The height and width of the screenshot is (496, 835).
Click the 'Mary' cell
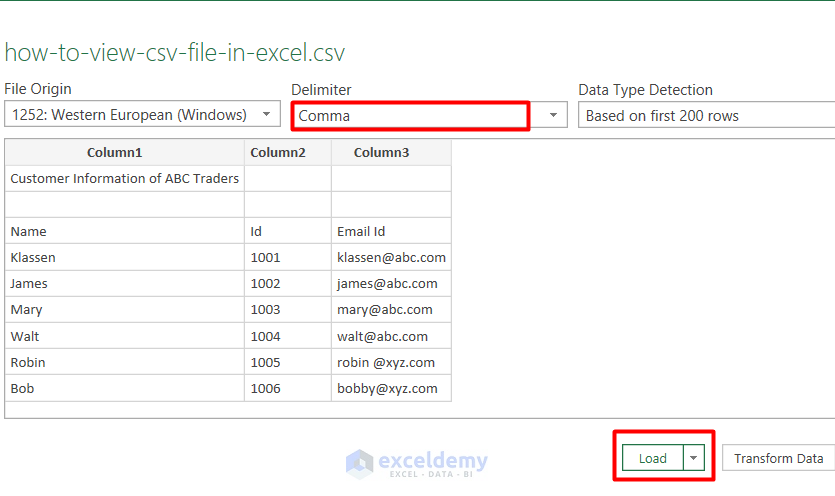[125, 310]
